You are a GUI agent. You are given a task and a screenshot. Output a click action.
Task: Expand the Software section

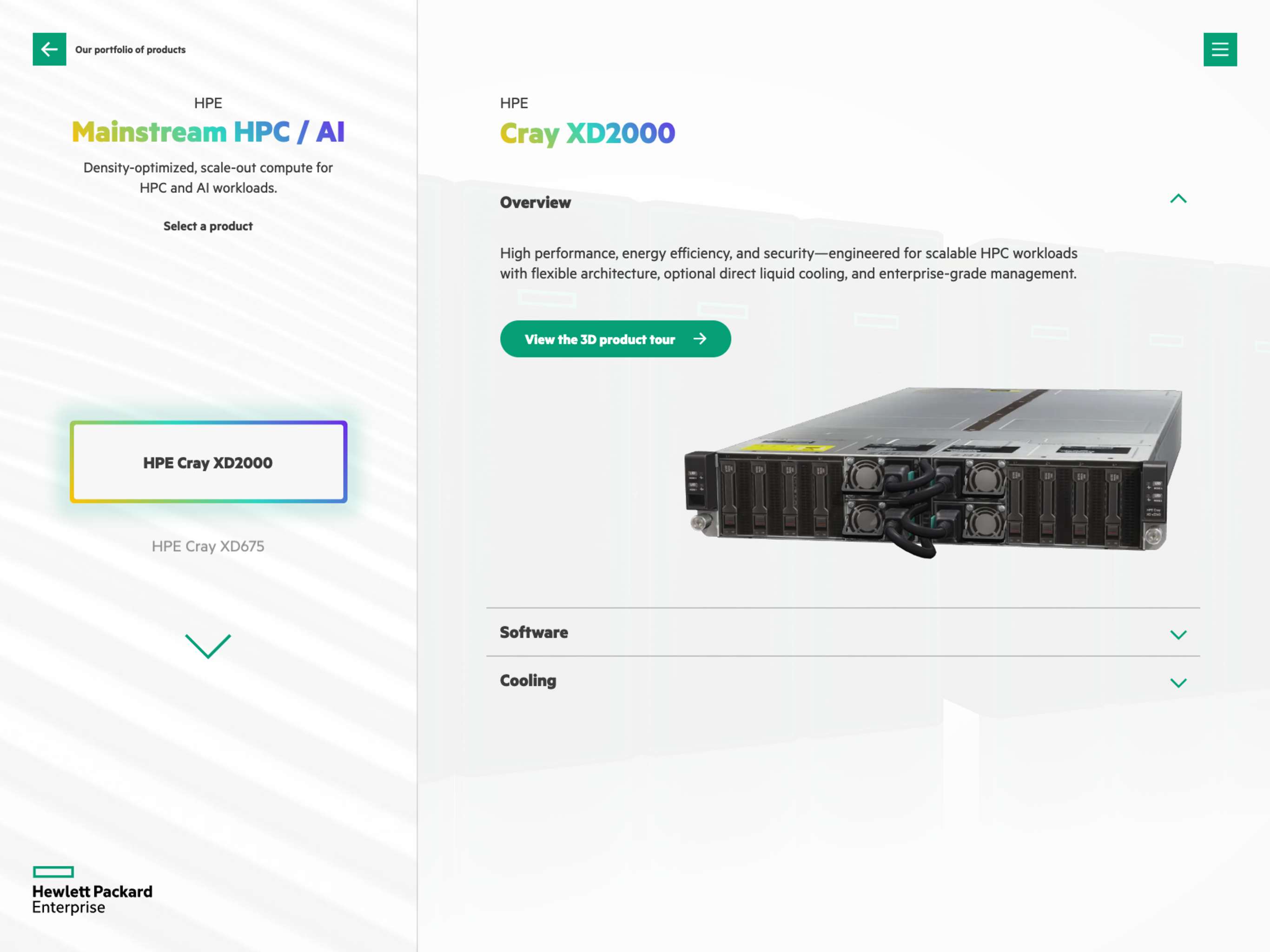(x=843, y=632)
